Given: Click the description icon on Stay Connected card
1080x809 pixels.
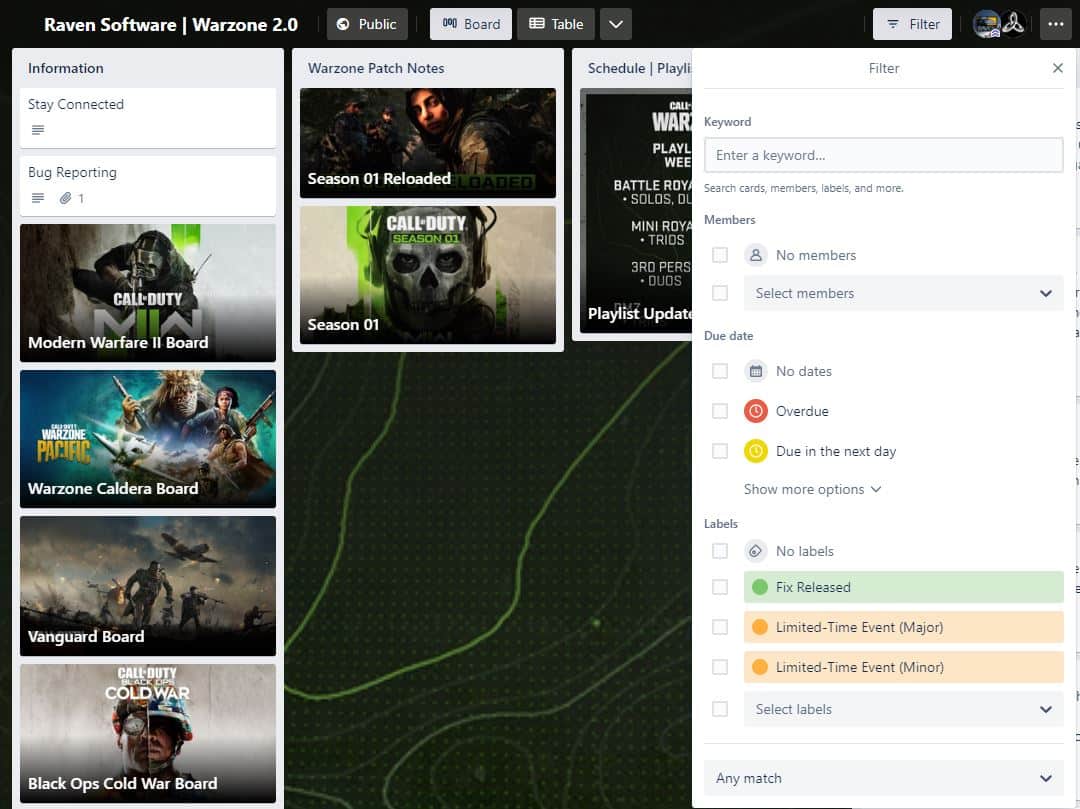Looking at the screenshot, I should (38, 130).
